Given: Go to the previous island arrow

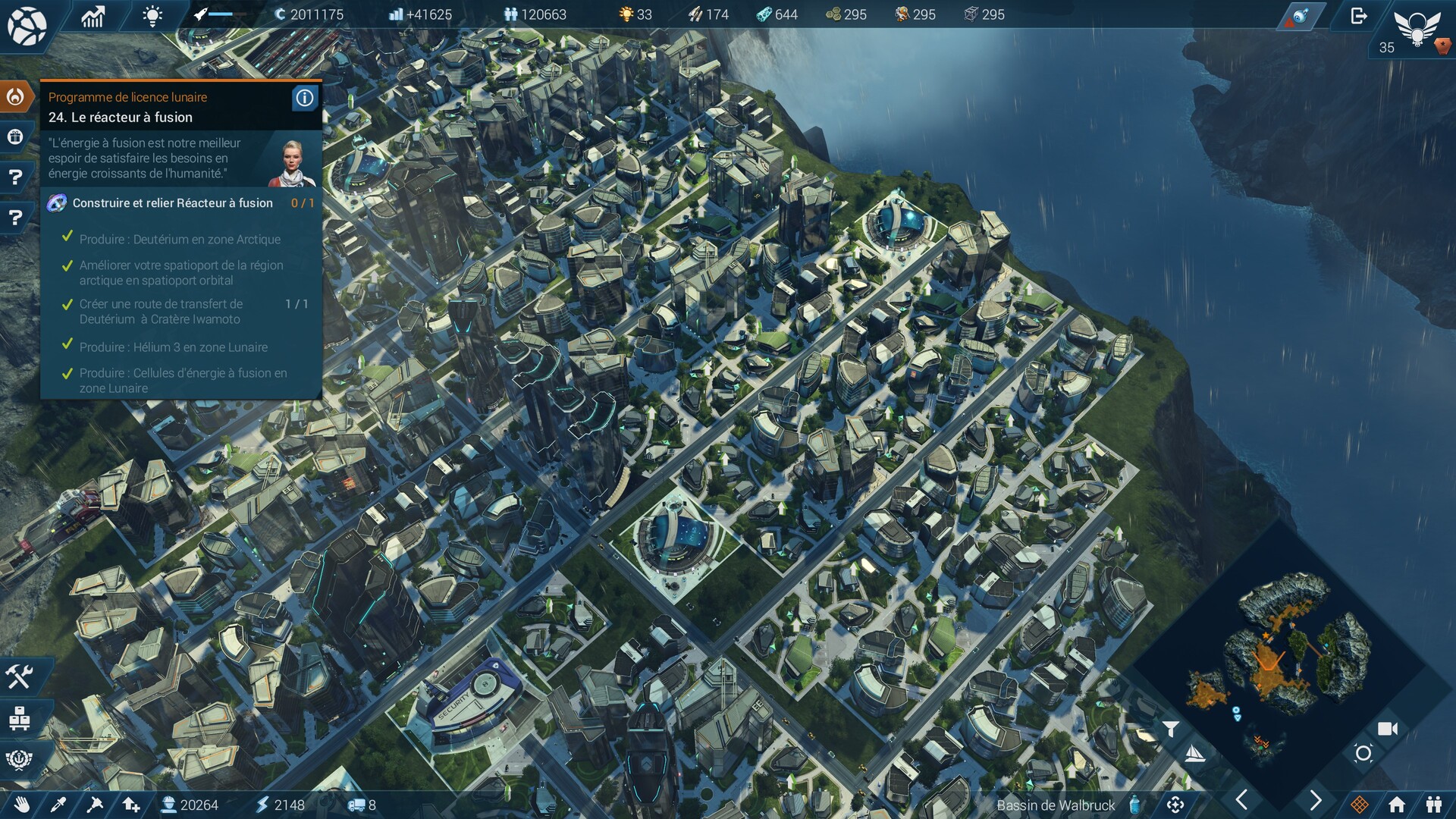Looking at the screenshot, I should click(x=1241, y=800).
